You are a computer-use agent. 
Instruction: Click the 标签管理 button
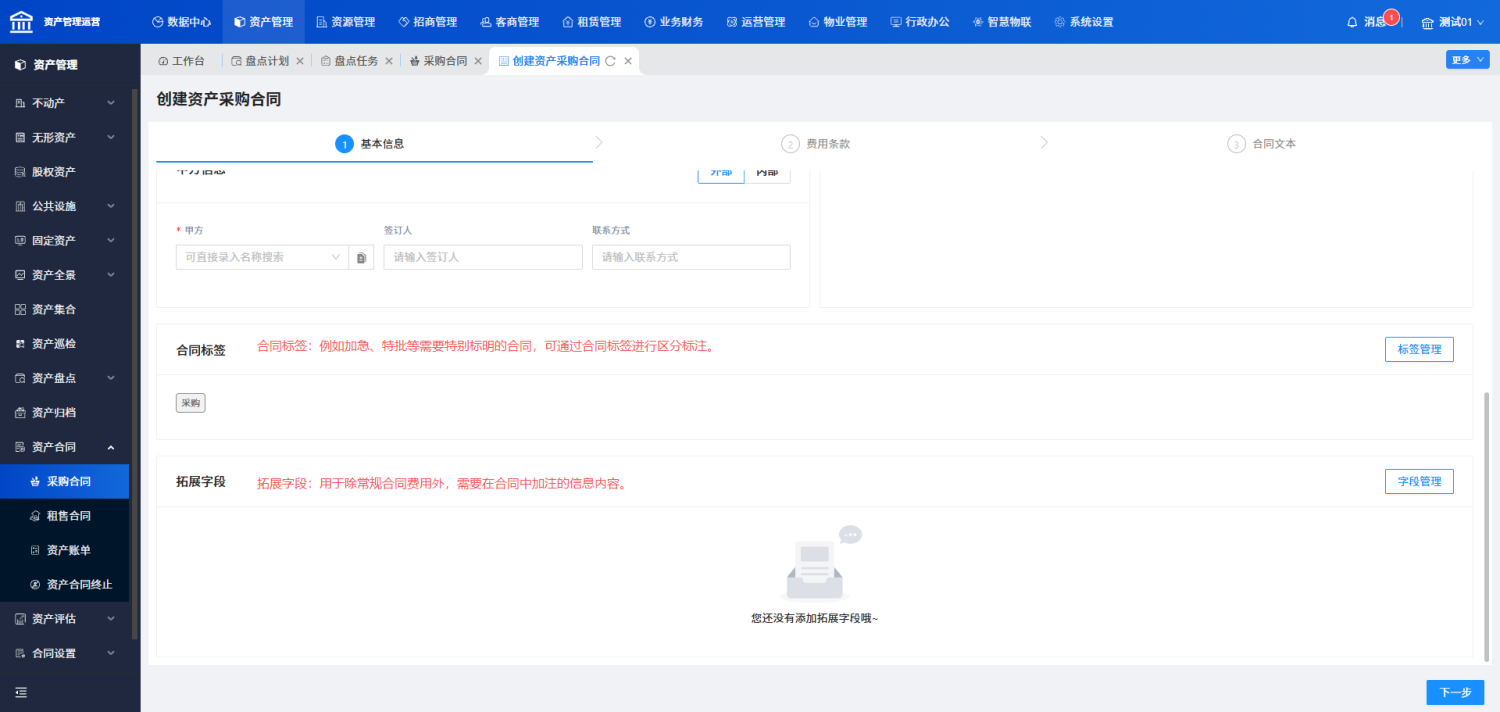[1419, 349]
